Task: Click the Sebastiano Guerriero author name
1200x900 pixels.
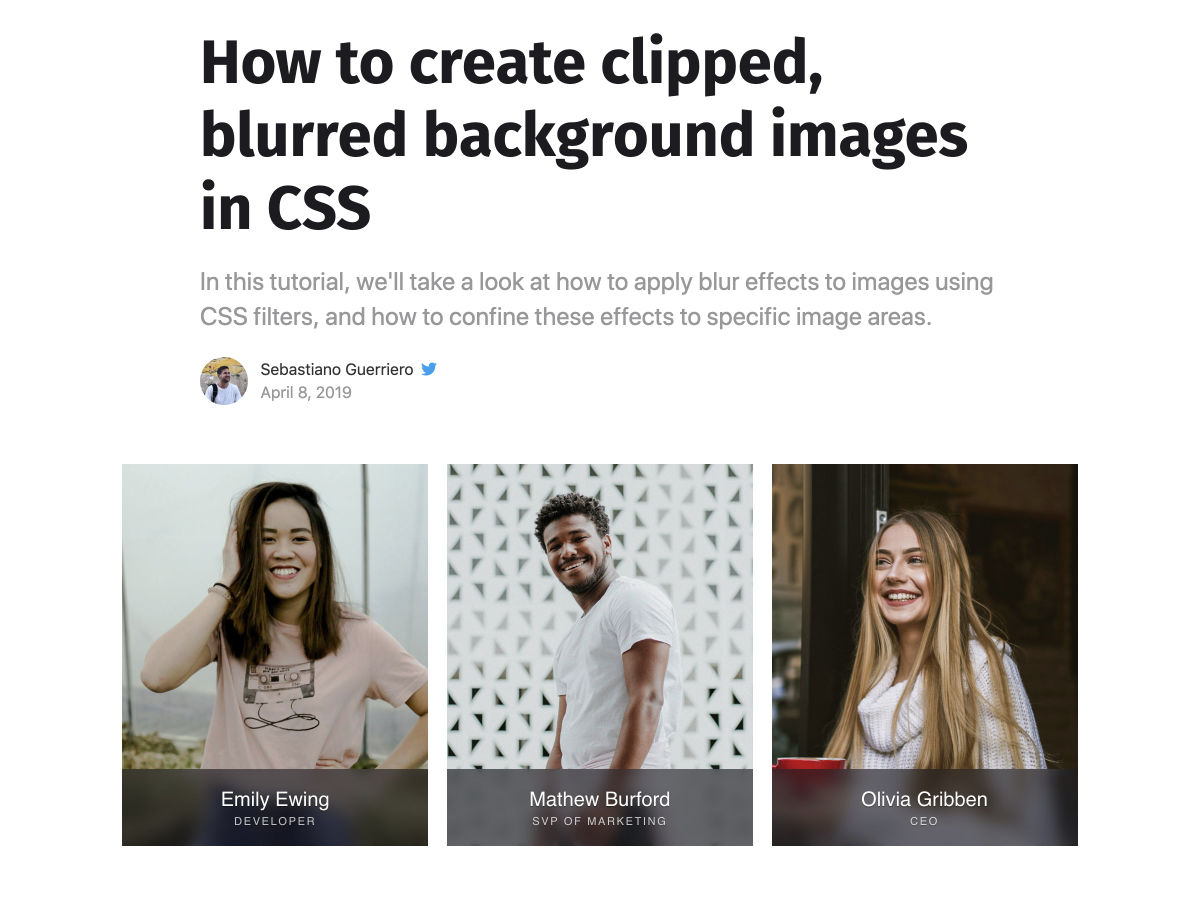Action: [337, 369]
